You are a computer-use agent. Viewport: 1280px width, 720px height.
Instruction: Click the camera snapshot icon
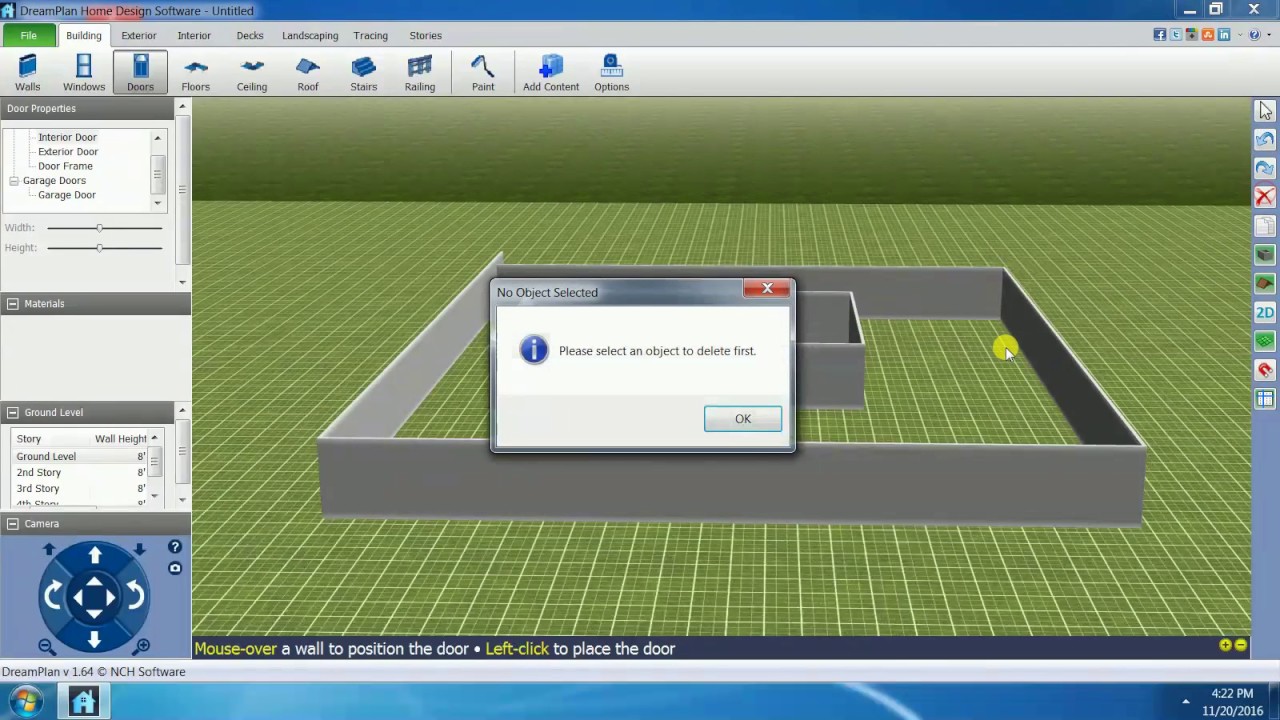tap(175, 568)
